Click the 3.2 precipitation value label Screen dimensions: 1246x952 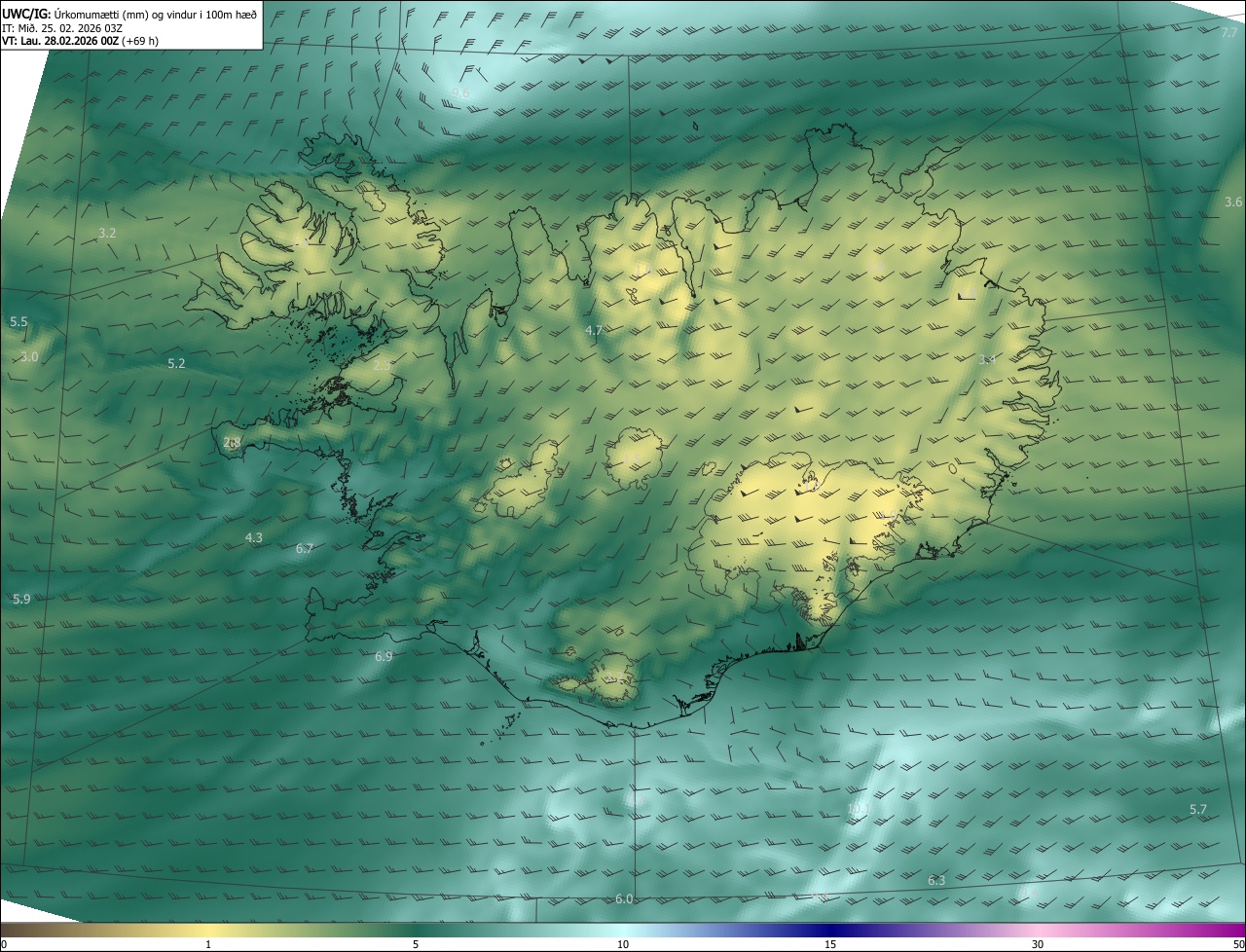click(107, 233)
